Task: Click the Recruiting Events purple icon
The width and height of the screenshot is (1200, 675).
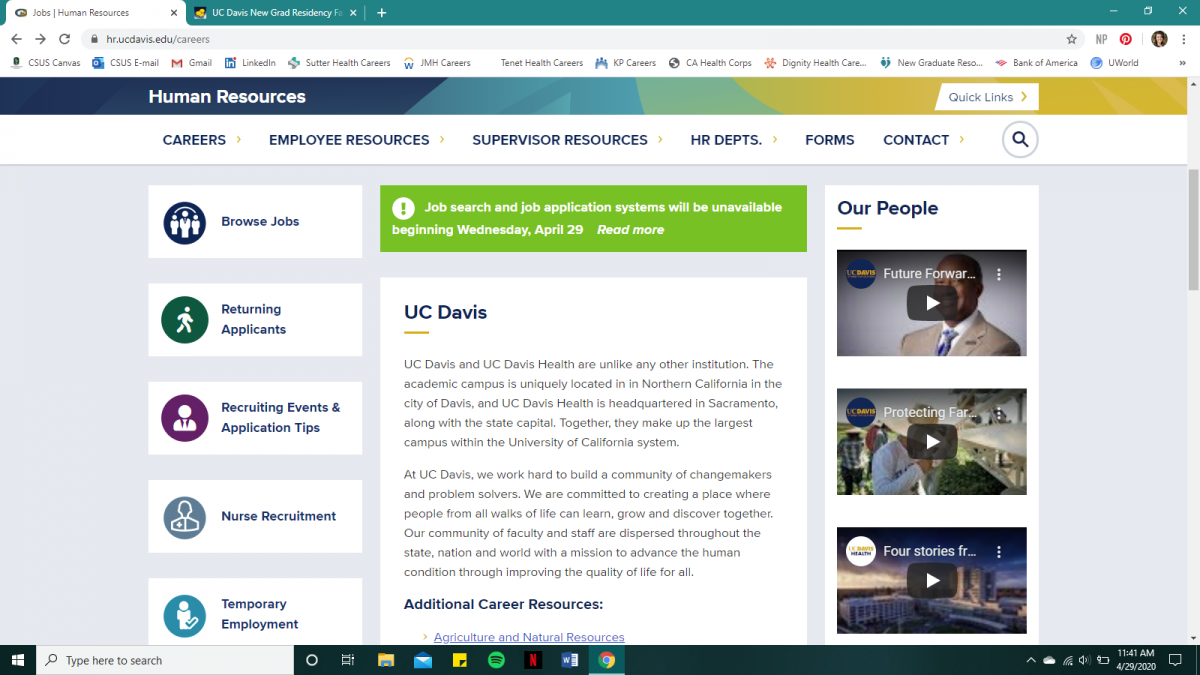Action: [x=184, y=418]
